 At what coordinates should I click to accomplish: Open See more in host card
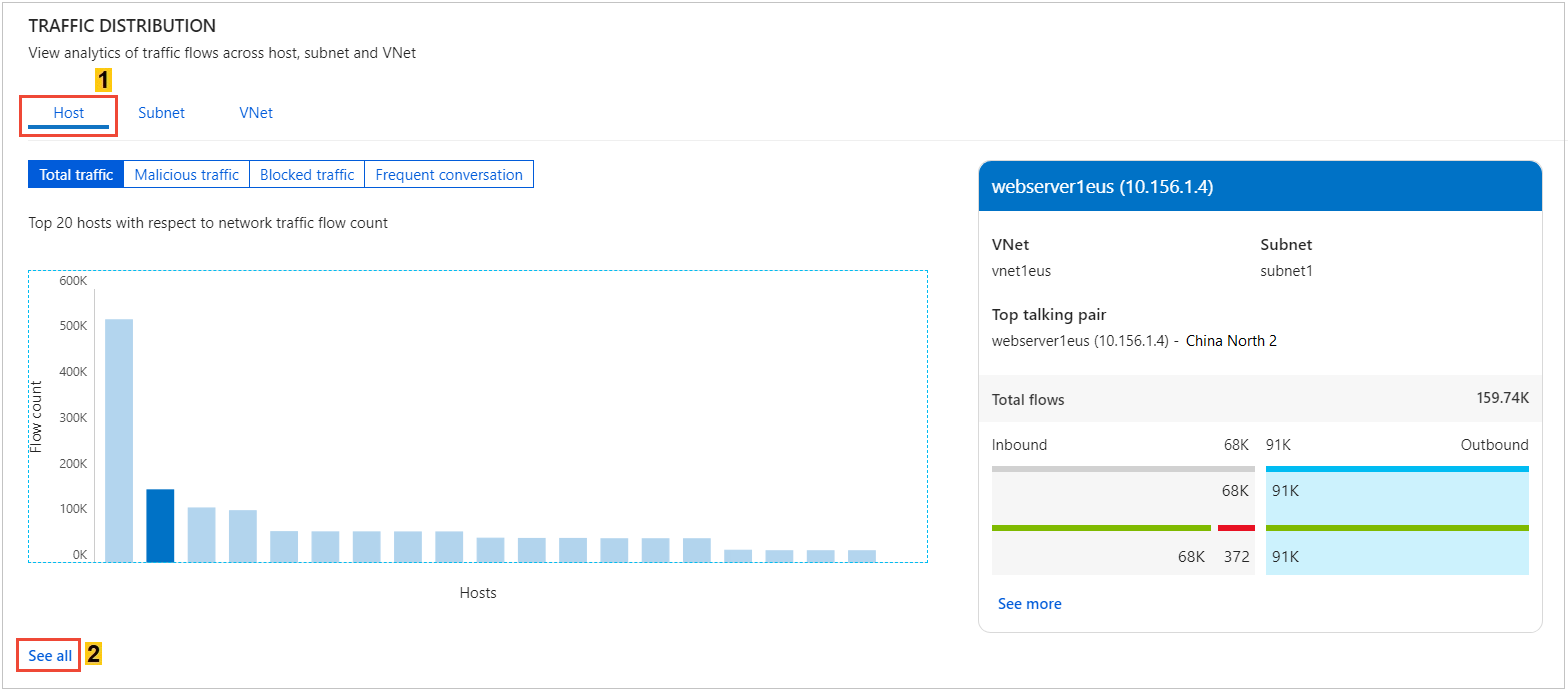click(x=1030, y=604)
